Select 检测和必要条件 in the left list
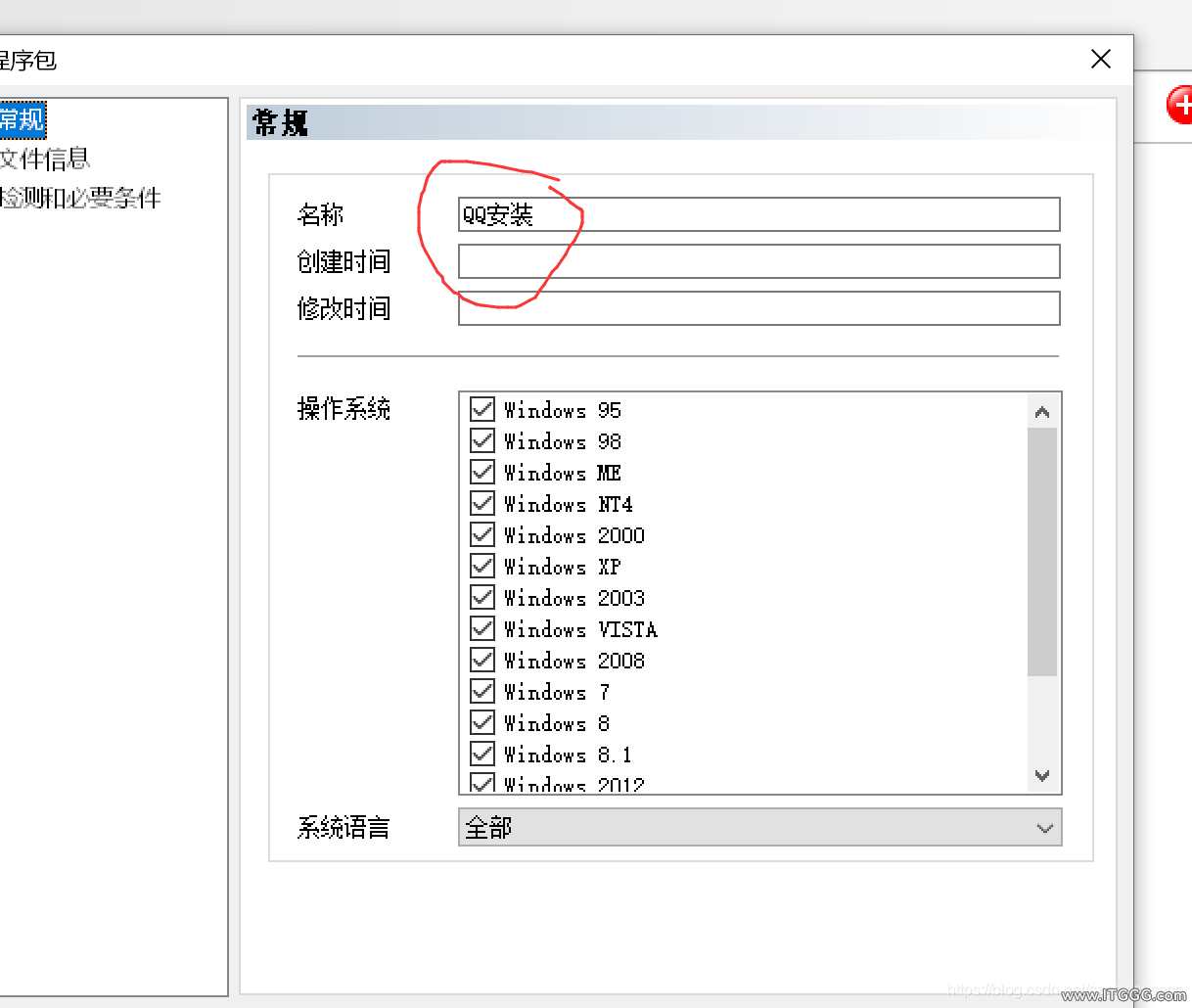The width and height of the screenshot is (1192, 1008). point(79,198)
